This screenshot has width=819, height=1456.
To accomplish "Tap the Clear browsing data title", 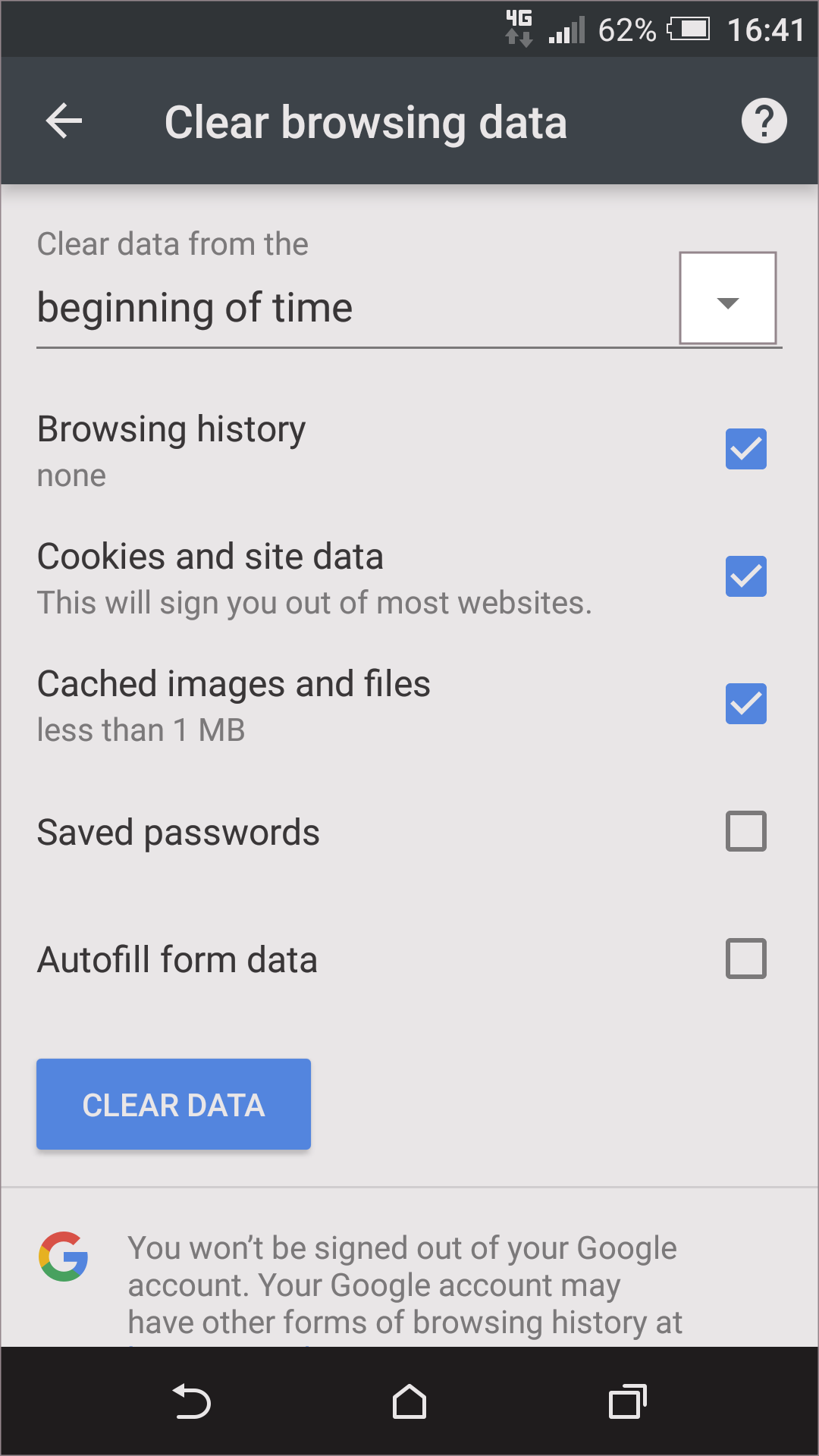I will (x=366, y=123).
